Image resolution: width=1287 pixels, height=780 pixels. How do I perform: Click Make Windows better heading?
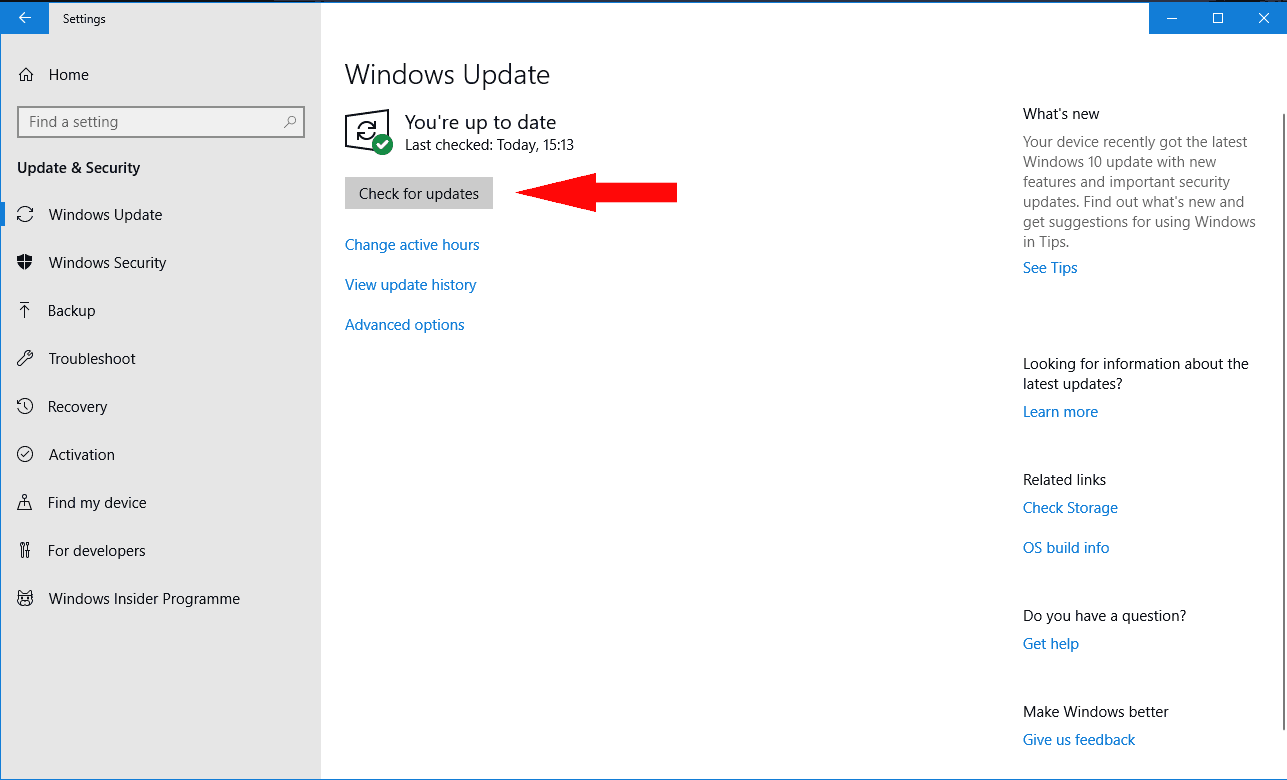(x=1096, y=712)
